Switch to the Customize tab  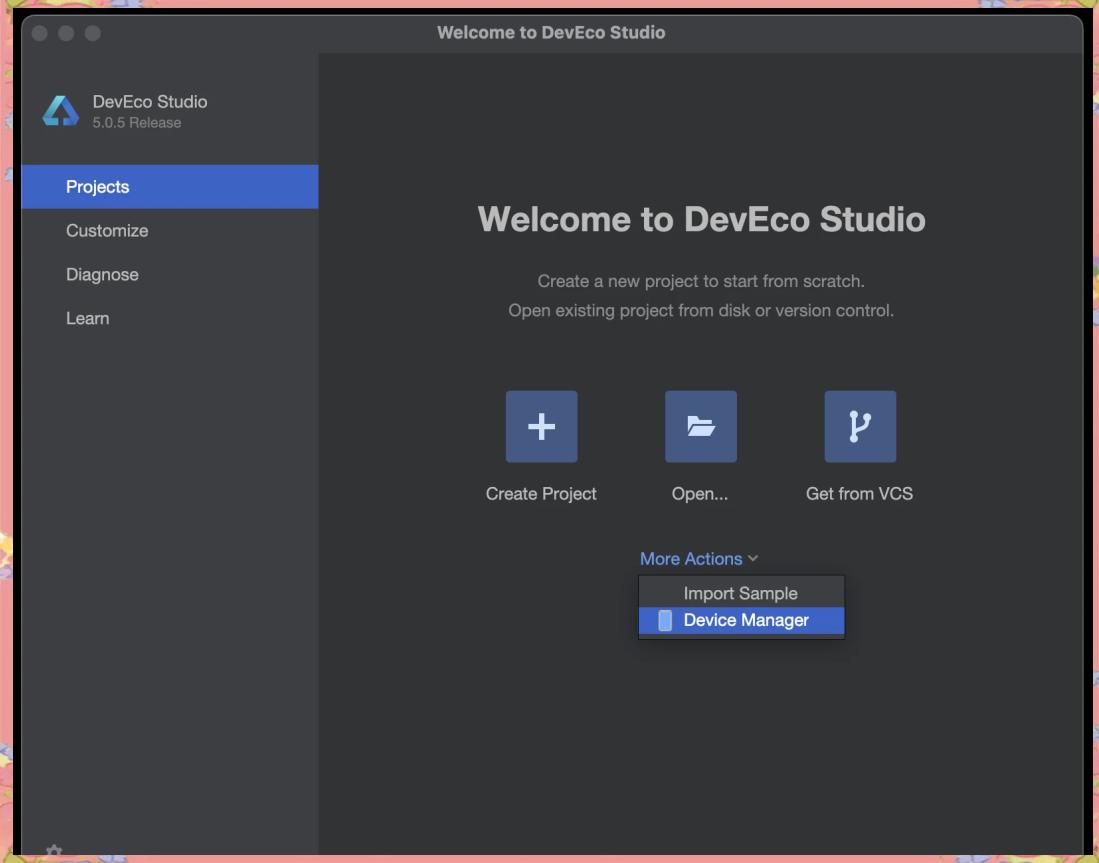pos(170,231)
